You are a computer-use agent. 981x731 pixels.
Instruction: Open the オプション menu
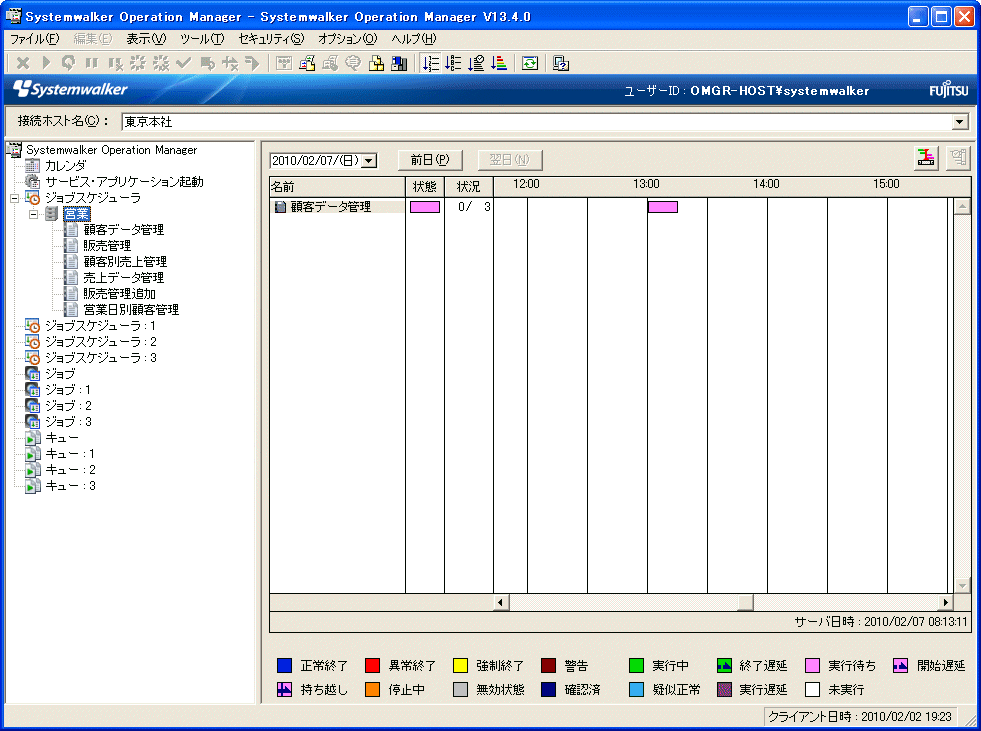tap(348, 39)
